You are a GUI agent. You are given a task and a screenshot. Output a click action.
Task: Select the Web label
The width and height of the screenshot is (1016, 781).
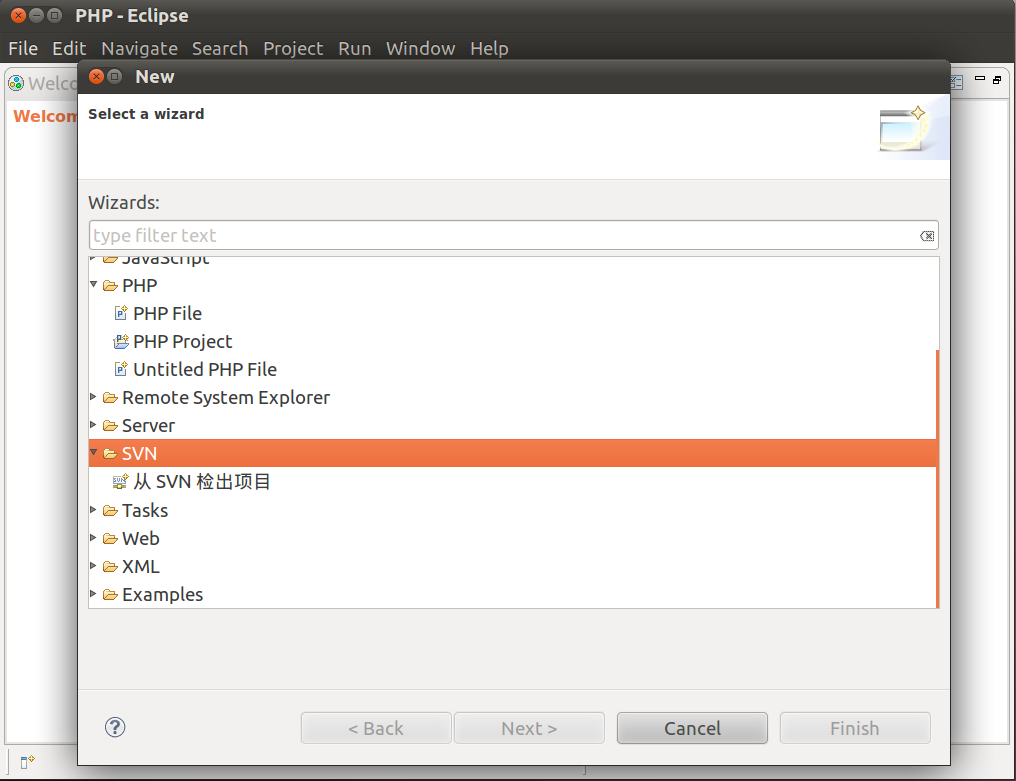coord(140,539)
